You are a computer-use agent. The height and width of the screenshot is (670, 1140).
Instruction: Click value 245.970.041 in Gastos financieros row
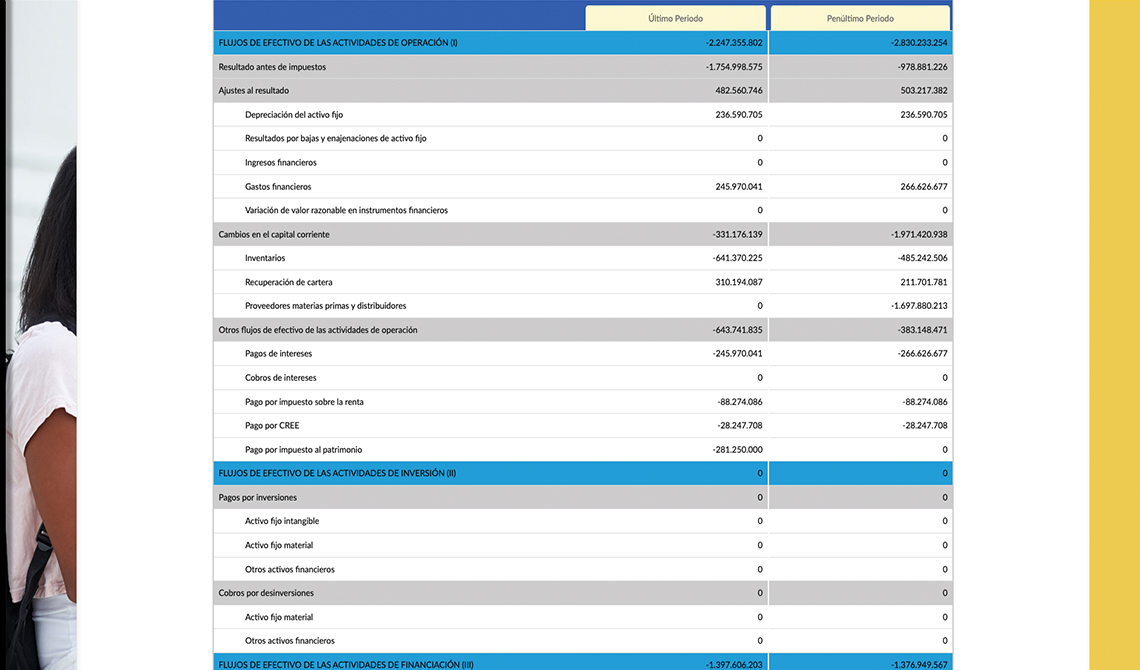pos(739,187)
